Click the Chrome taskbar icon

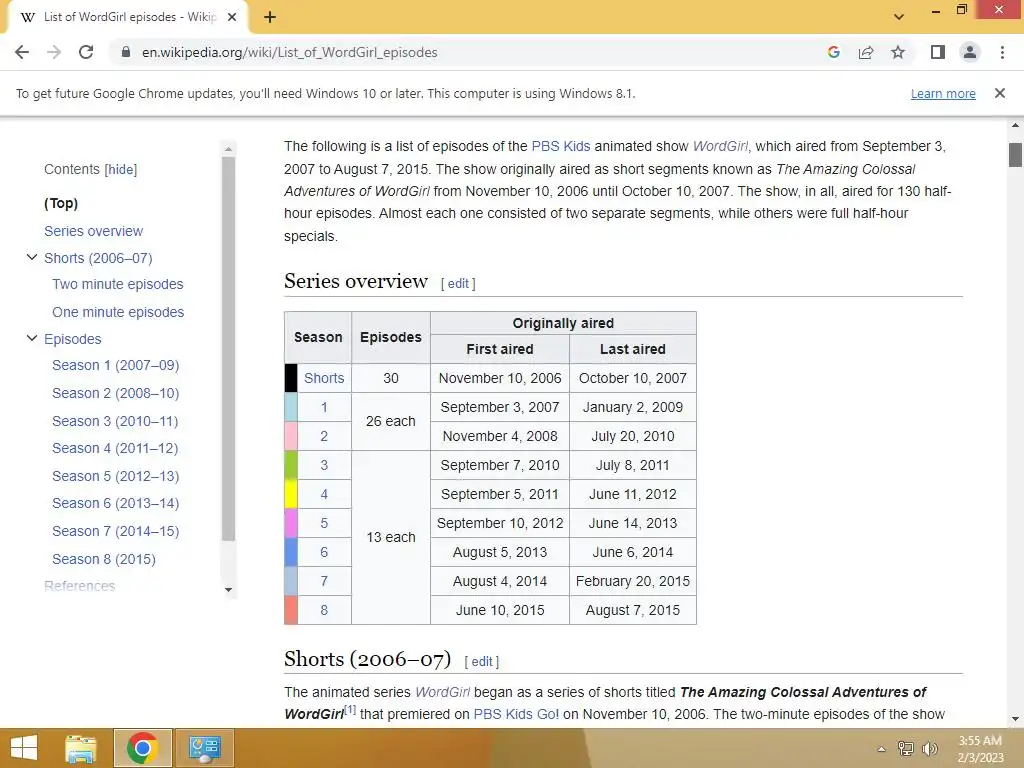[x=142, y=748]
